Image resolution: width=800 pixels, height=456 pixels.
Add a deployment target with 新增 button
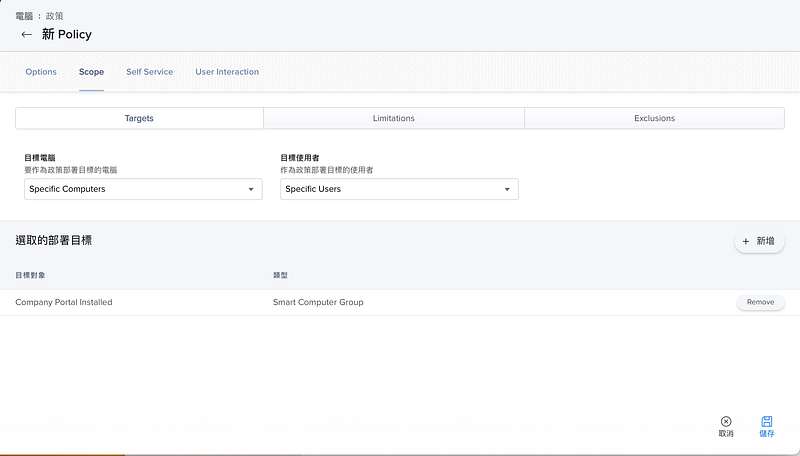tap(759, 241)
